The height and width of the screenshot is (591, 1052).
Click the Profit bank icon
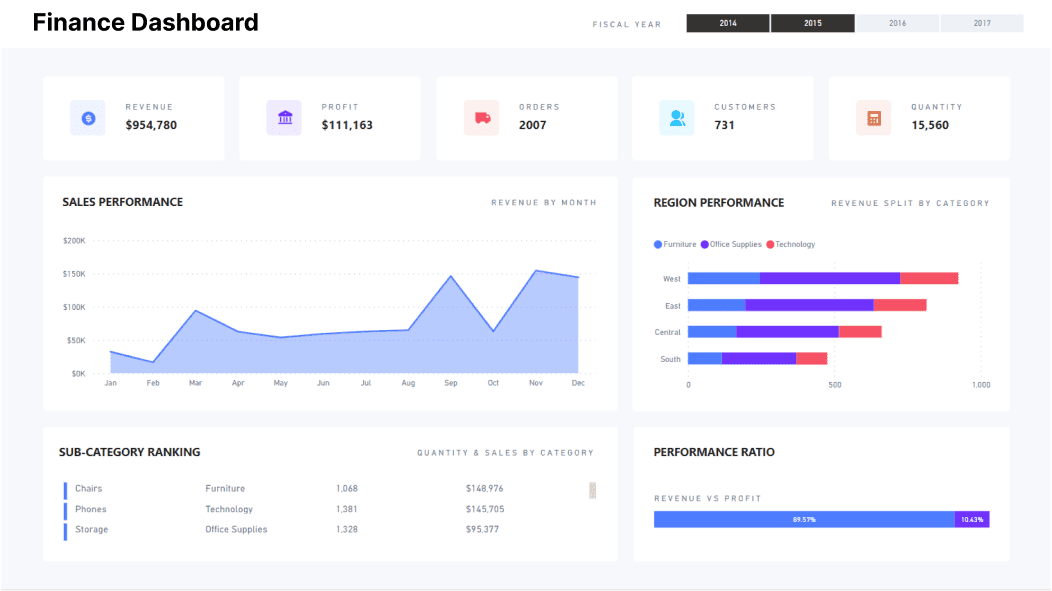click(283, 117)
